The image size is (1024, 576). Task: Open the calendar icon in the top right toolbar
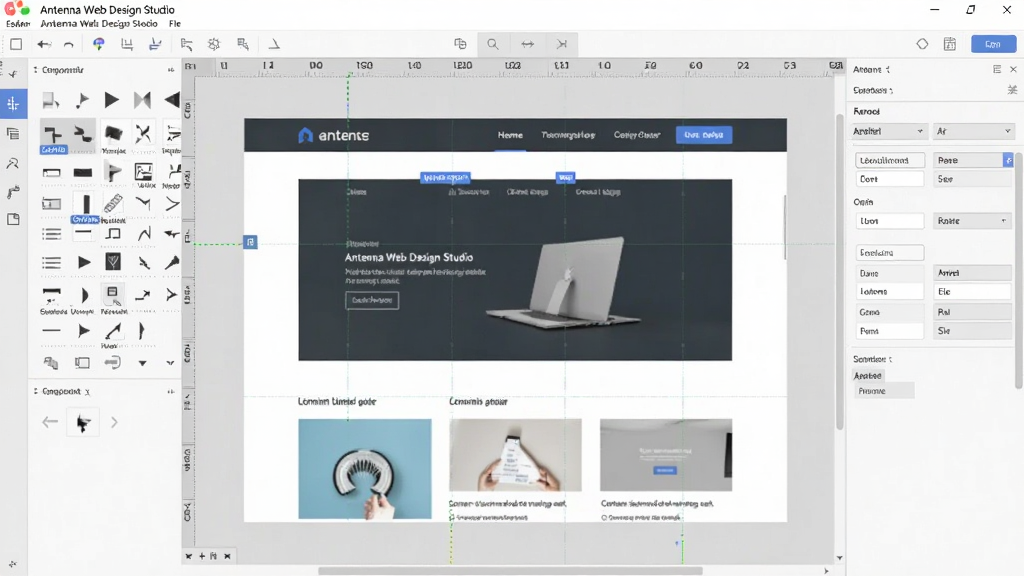pos(950,44)
